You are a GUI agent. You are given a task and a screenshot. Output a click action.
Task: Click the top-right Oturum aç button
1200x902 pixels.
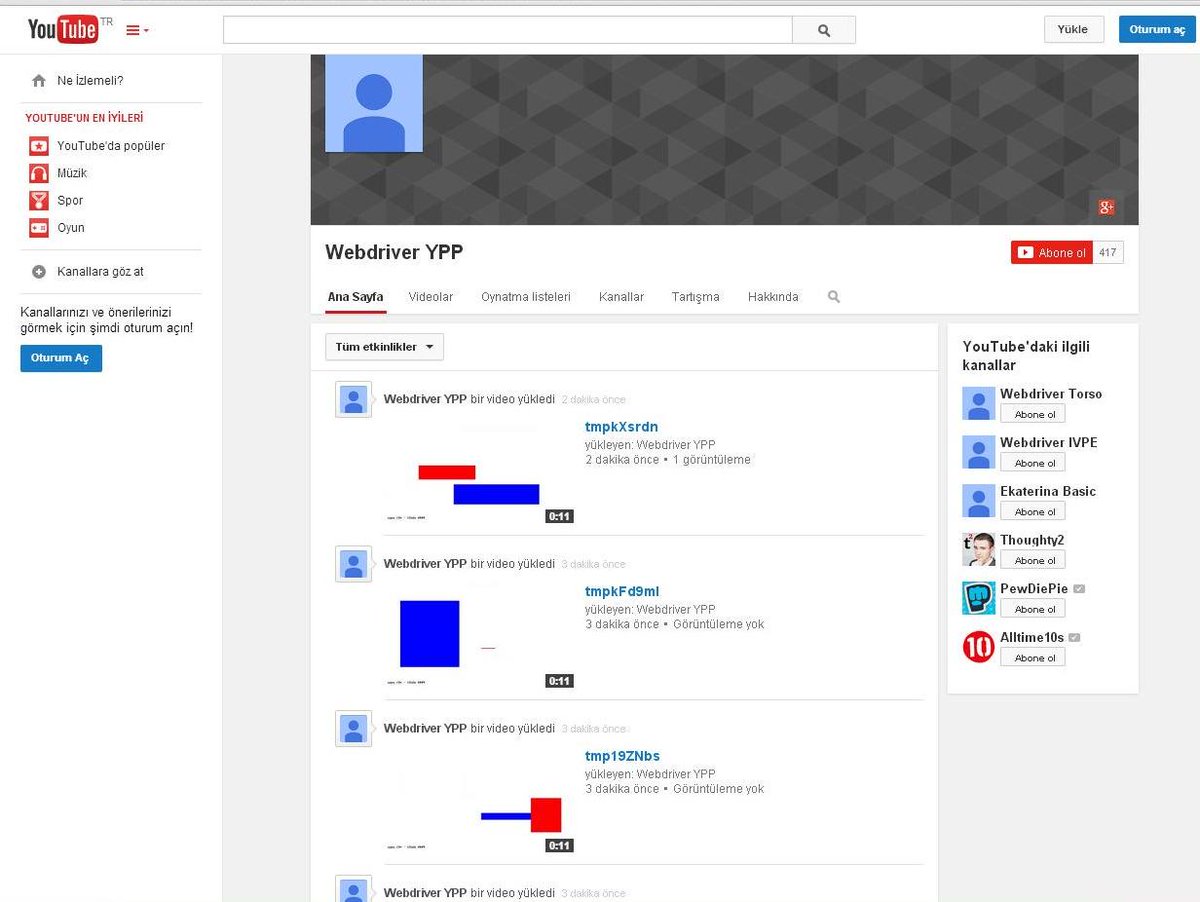1157,29
